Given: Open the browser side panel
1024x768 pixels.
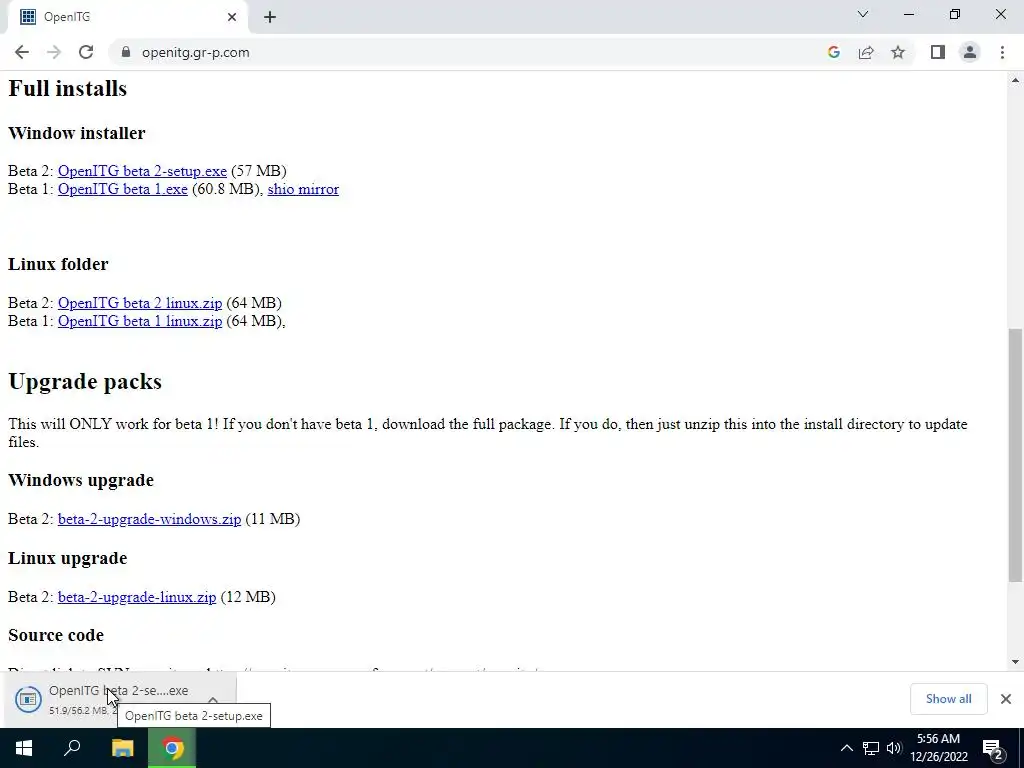Looking at the screenshot, I should click(x=938, y=52).
